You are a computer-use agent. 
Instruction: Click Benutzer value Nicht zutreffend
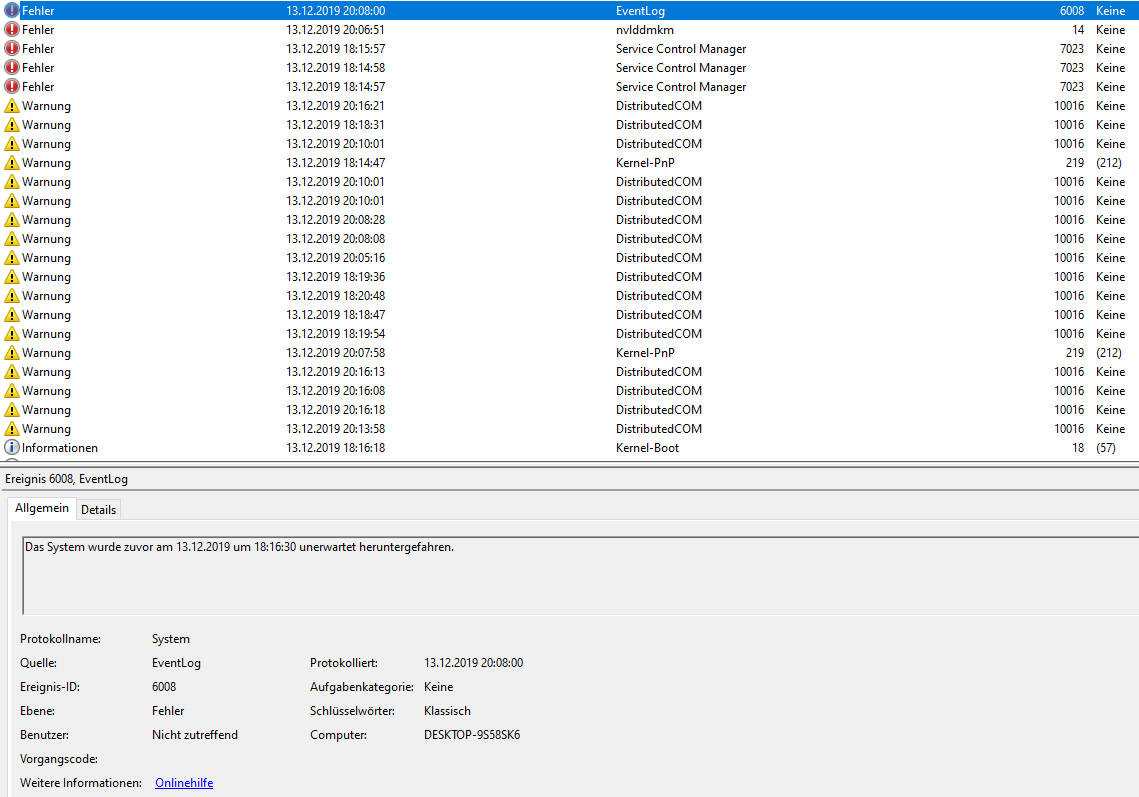coord(195,735)
